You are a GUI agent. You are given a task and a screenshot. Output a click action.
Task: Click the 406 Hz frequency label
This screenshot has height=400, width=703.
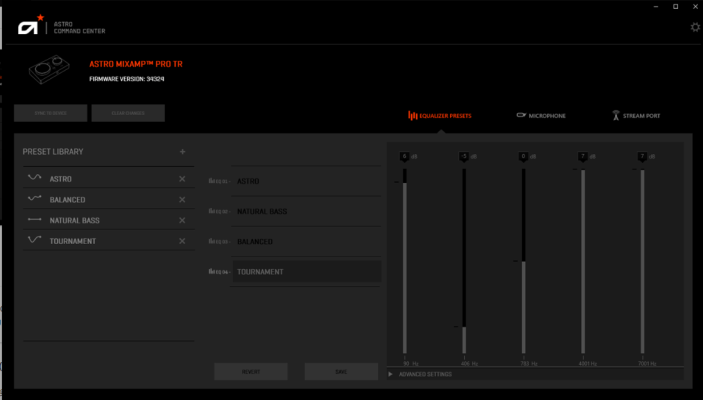point(469,364)
